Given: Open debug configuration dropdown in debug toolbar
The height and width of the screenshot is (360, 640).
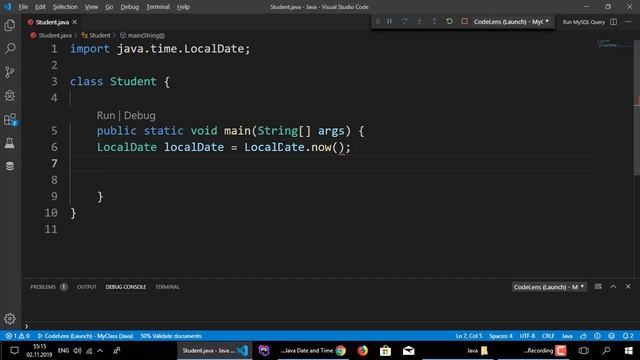Looking at the screenshot, I should tap(512, 22).
